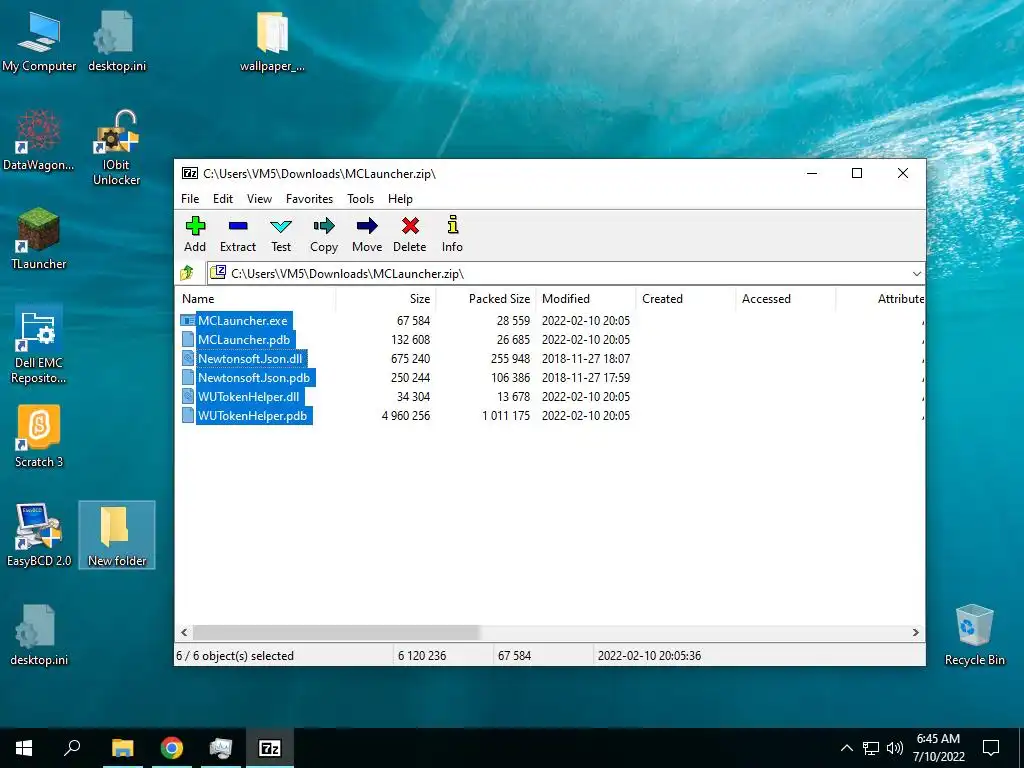The image size is (1024, 768).
Task: Open the Tools menu
Action: (360, 199)
